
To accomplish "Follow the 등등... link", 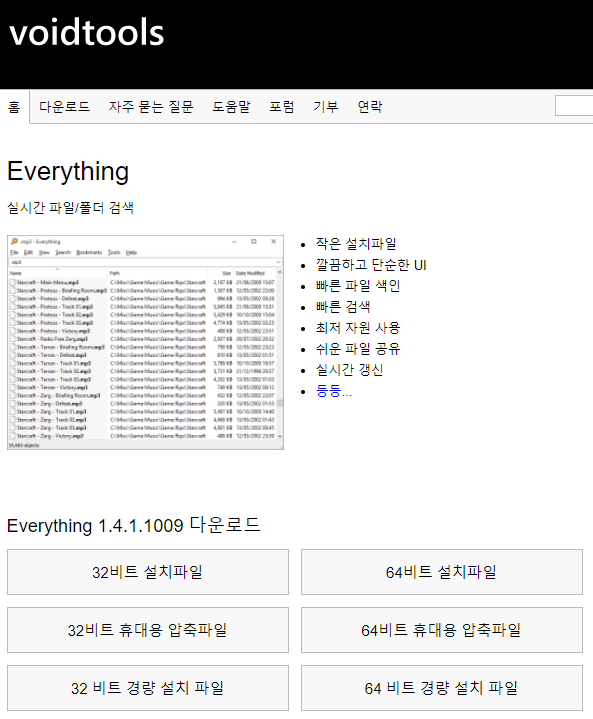I will point(334,391).
